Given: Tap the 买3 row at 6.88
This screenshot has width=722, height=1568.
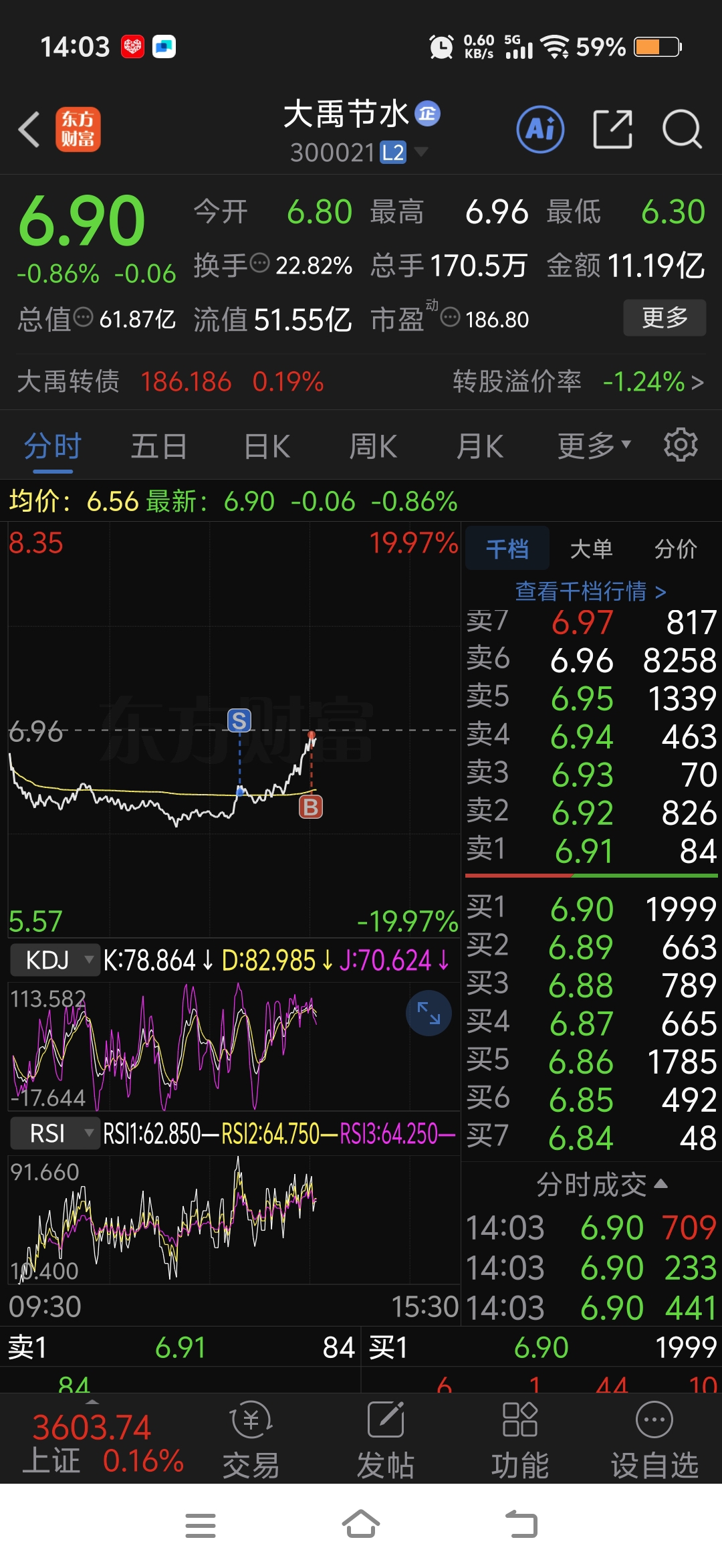Looking at the screenshot, I should click(x=592, y=985).
